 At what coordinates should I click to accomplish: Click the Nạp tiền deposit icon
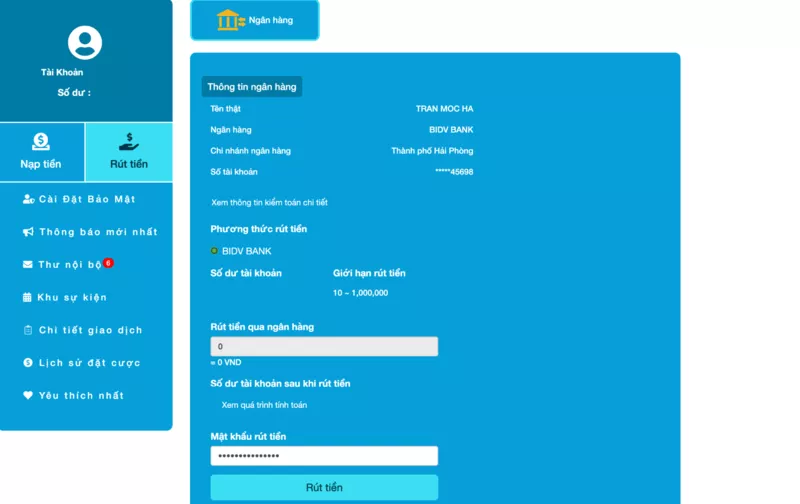pyautogui.click(x=41, y=142)
